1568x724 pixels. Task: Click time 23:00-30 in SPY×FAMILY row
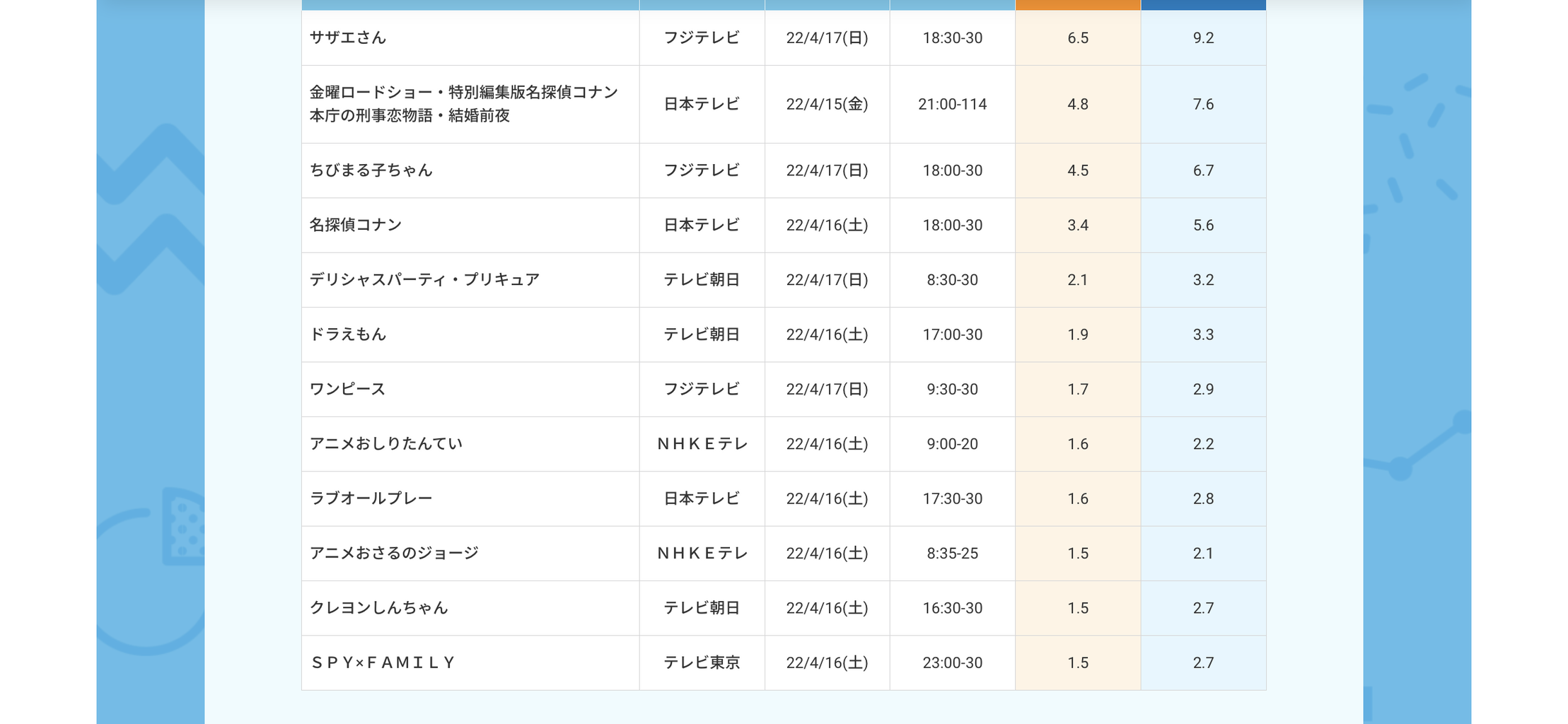(x=953, y=662)
